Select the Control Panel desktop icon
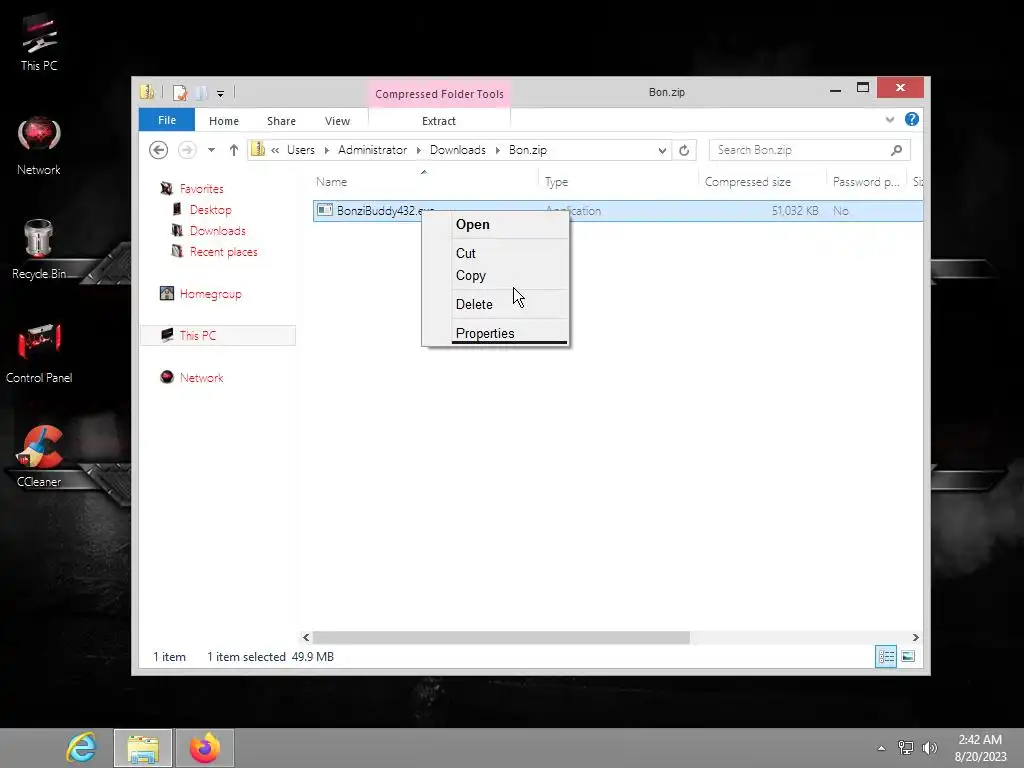The image size is (1024, 768). (x=39, y=353)
